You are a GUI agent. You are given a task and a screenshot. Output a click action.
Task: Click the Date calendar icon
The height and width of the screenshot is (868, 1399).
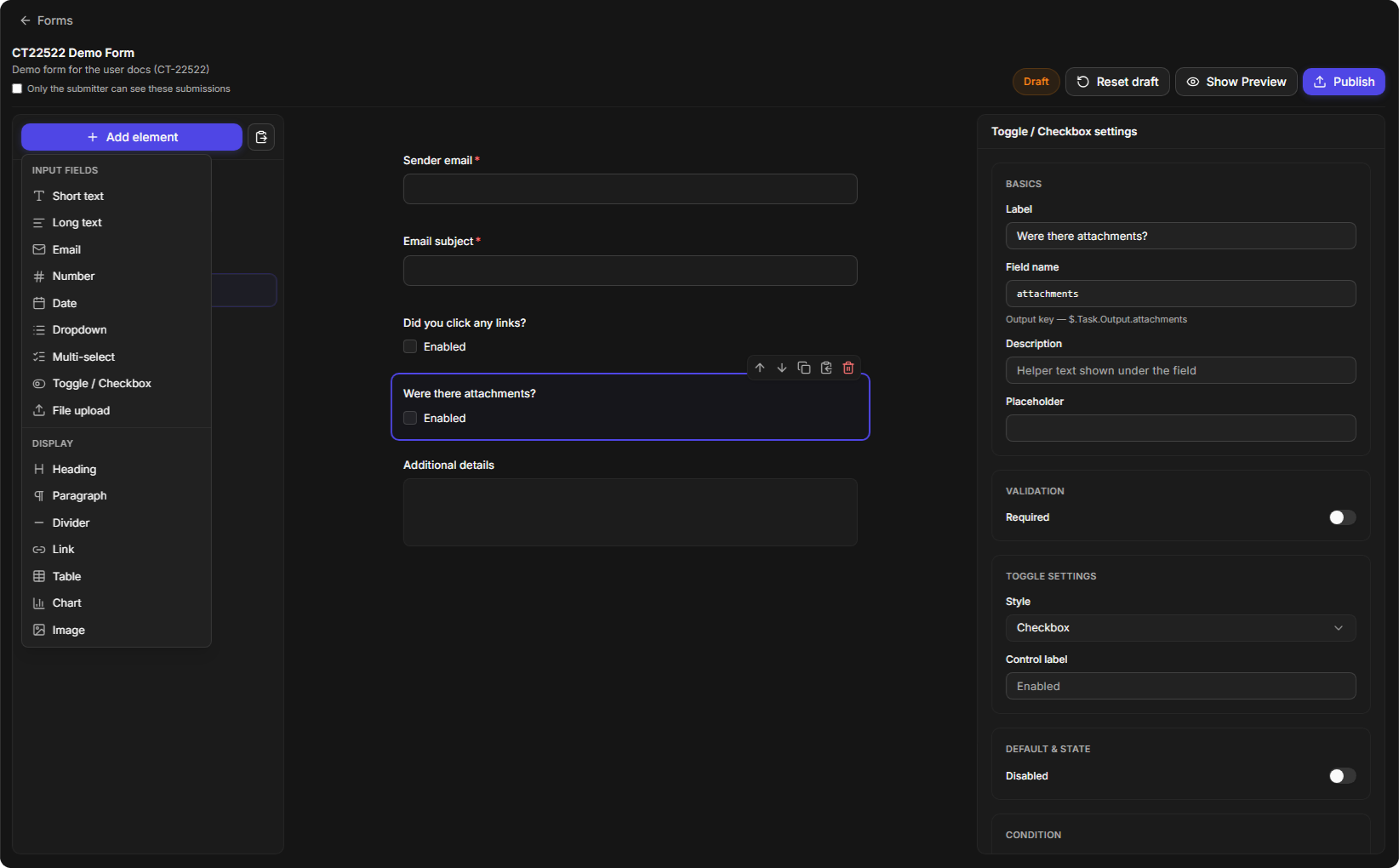point(39,303)
